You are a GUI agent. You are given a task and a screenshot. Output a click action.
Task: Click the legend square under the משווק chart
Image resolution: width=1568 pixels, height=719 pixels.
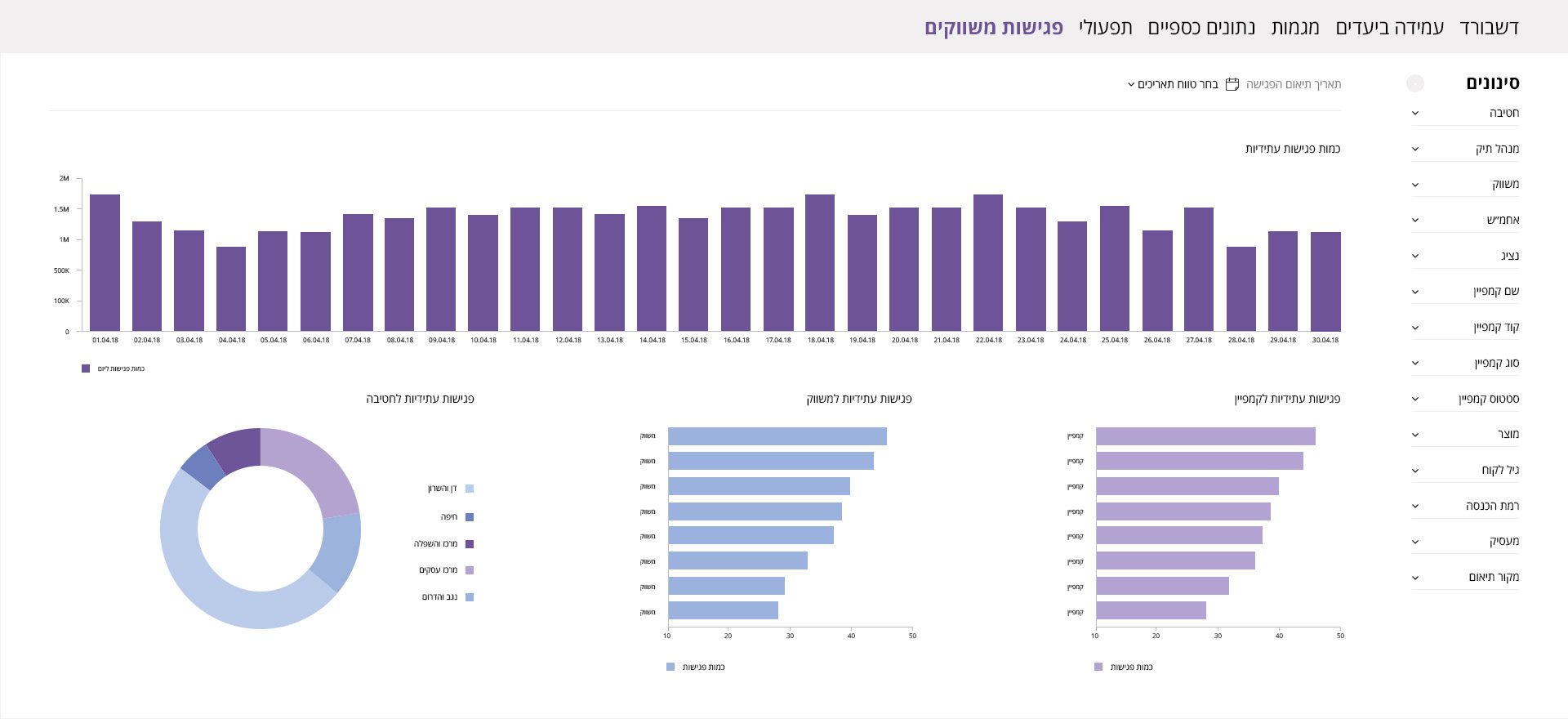point(670,667)
